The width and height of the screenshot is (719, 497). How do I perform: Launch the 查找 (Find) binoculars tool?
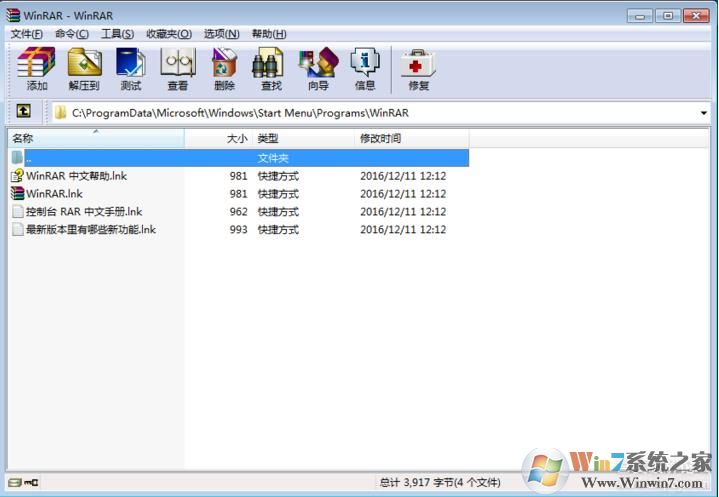[x=271, y=68]
